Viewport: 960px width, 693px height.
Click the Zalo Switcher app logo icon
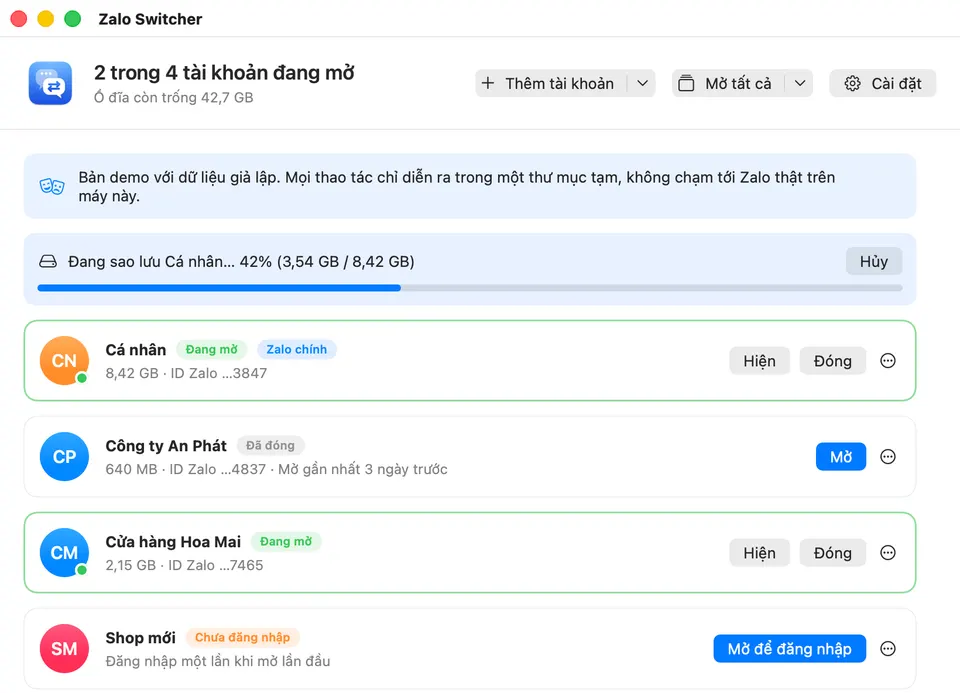click(50, 83)
